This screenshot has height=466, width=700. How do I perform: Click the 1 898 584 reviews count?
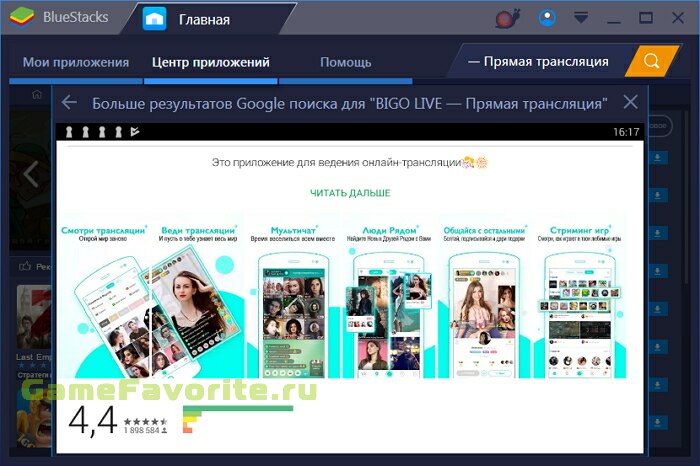click(x=145, y=430)
